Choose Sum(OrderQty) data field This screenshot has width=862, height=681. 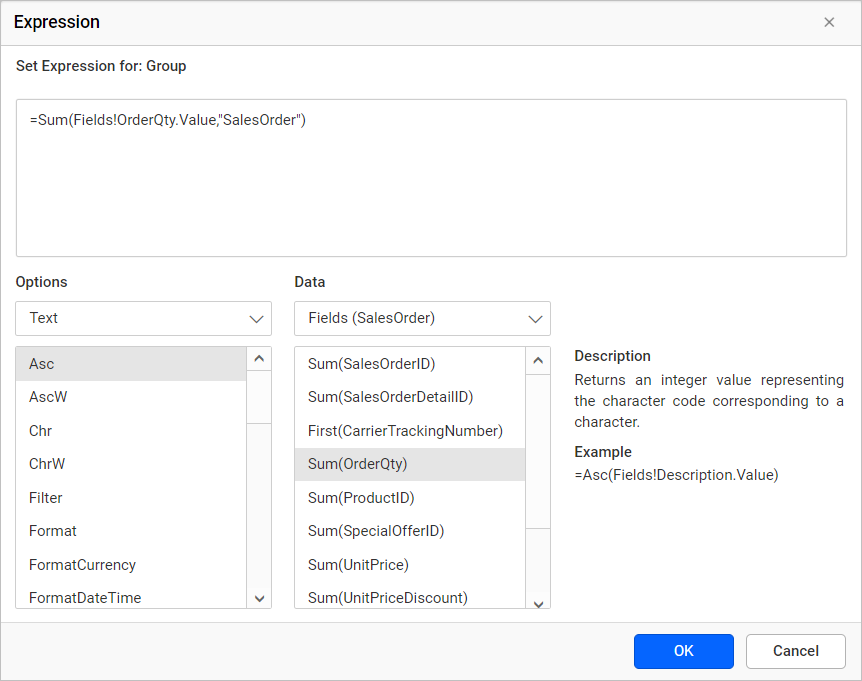(x=410, y=464)
